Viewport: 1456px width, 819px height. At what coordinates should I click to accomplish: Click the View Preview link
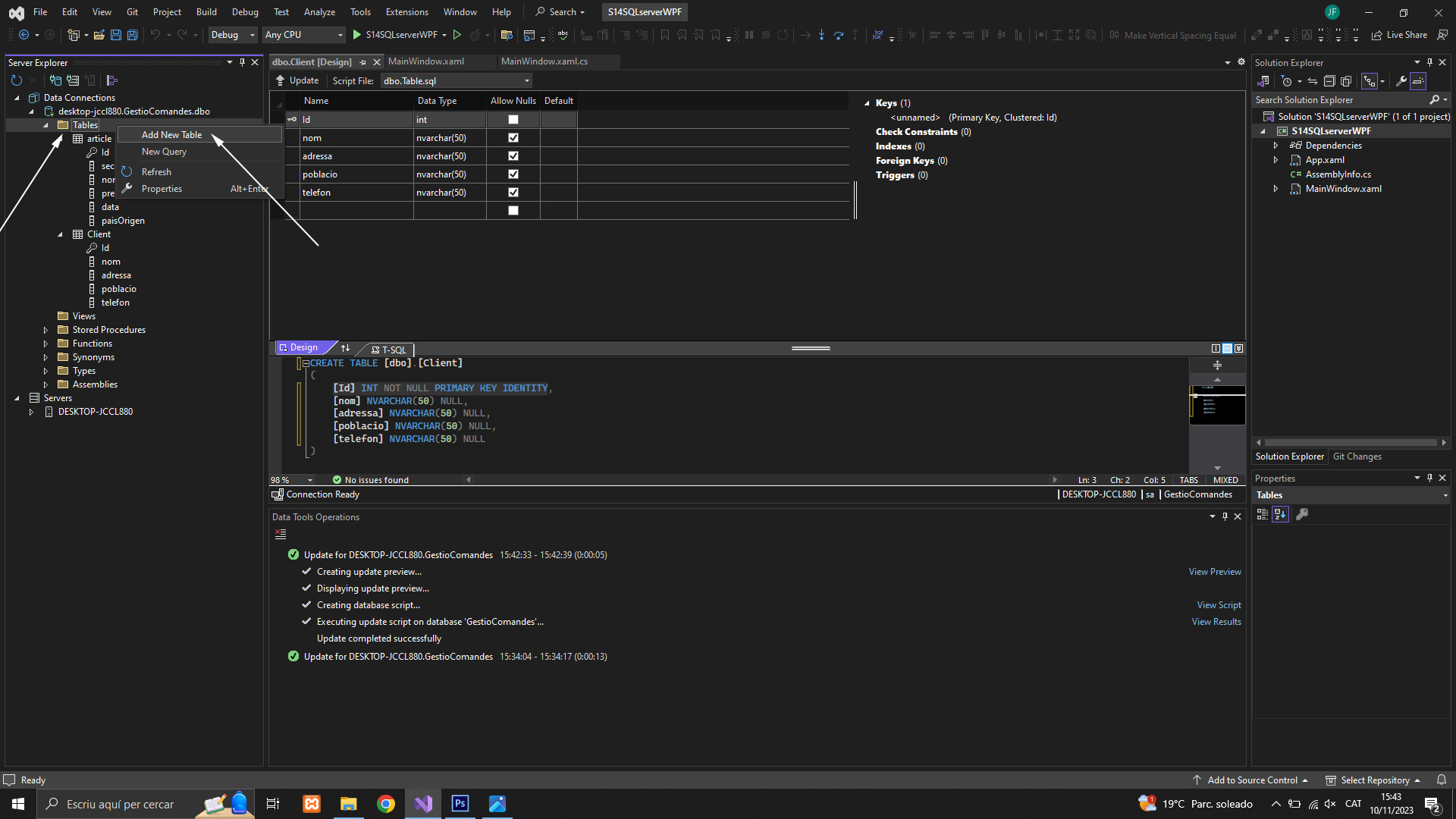pyautogui.click(x=1214, y=572)
